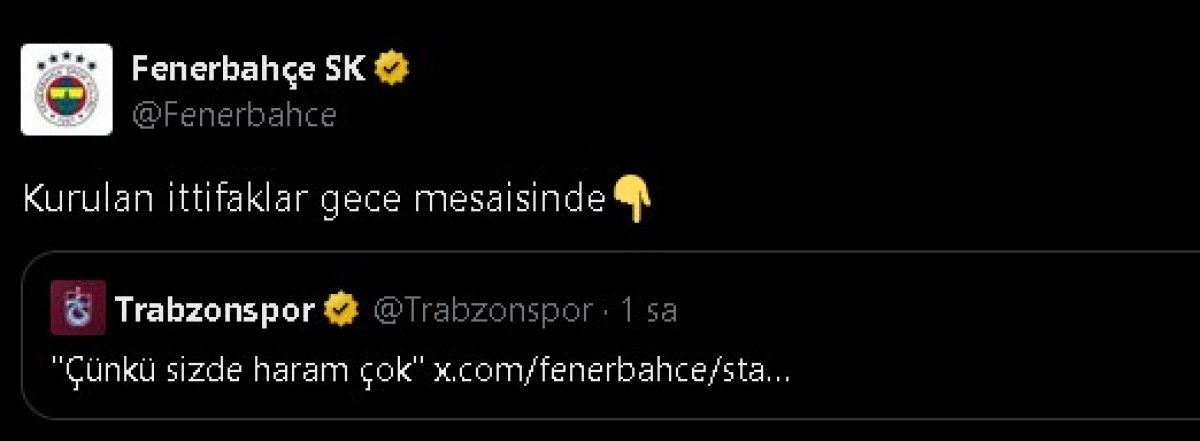Click the pointing-down hand emoji

632,198
